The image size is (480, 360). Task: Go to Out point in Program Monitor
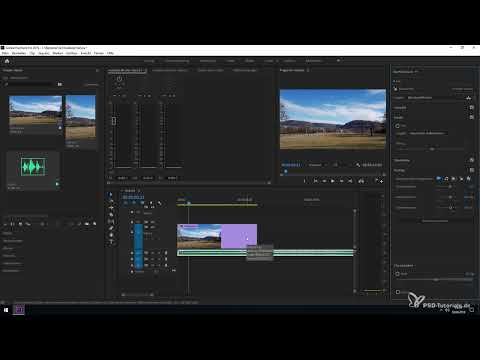point(350,181)
